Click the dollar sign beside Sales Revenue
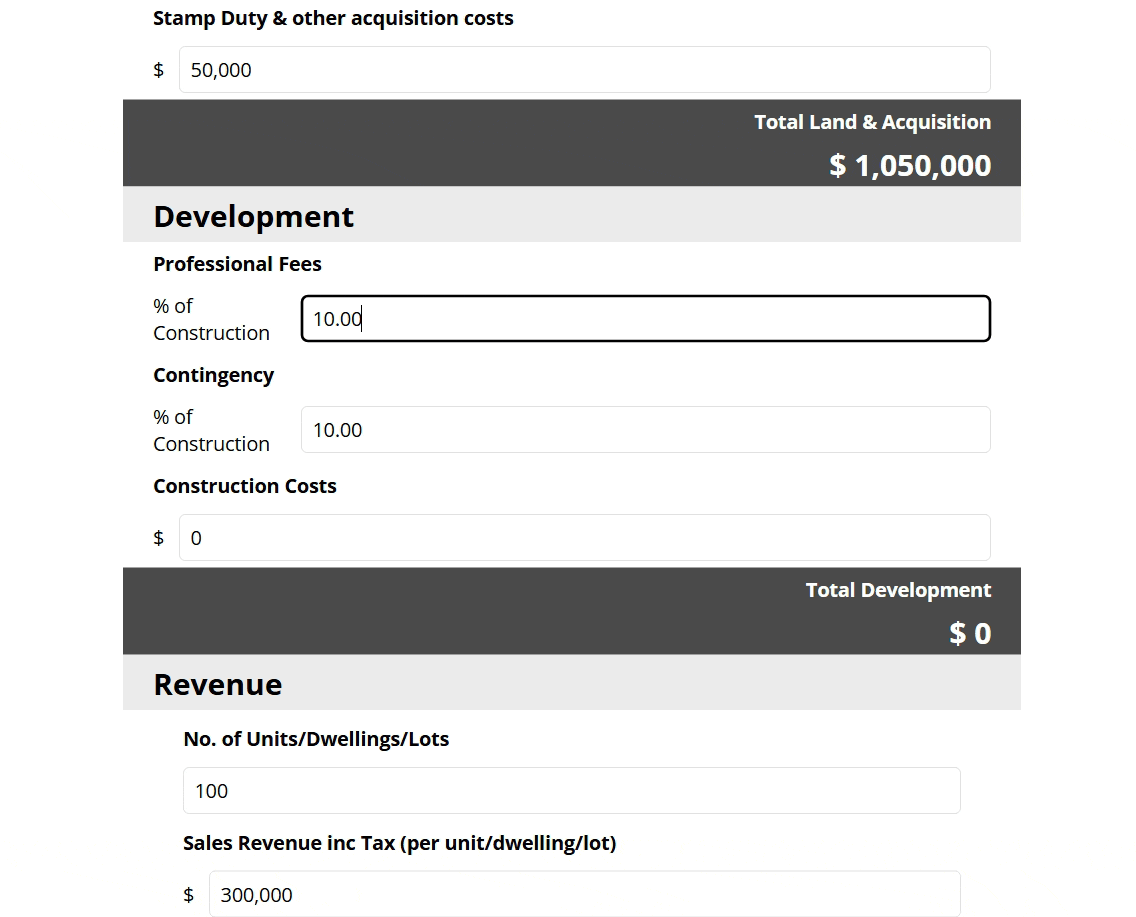Image resolution: width=1136 pixels, height=917 pixels. [x=188, y=894]
